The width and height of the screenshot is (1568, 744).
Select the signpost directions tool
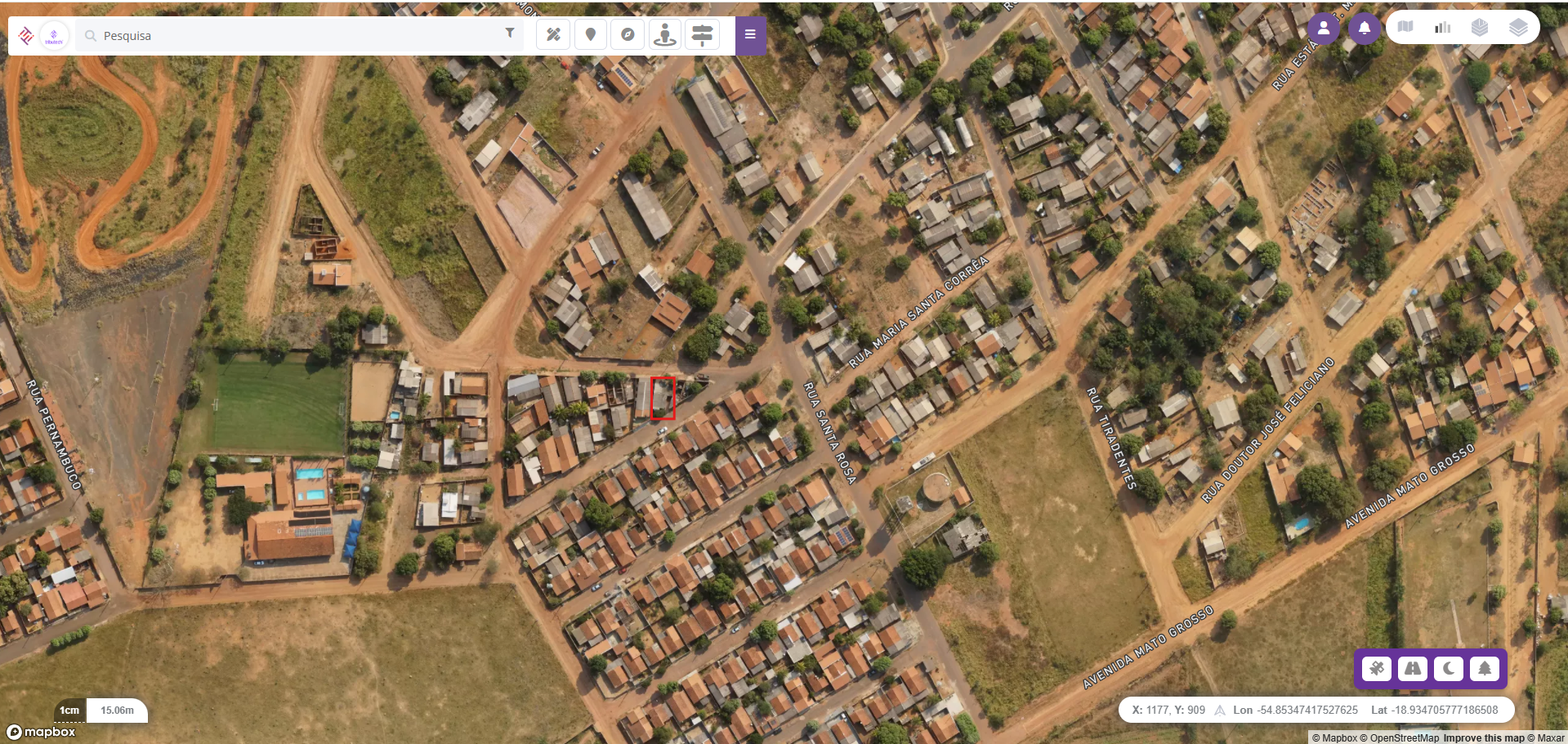(702, 35)
